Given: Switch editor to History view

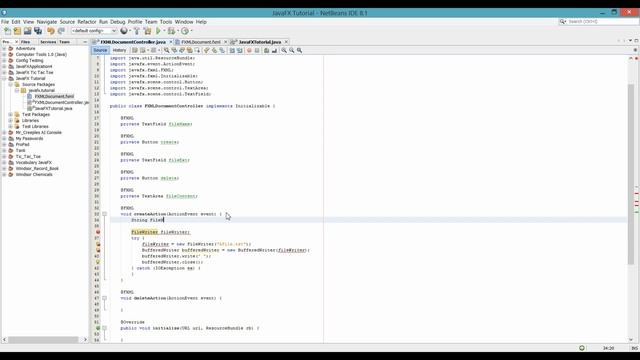Looking at the screenshot, I should pyautogui.click(x=119, y=50).
